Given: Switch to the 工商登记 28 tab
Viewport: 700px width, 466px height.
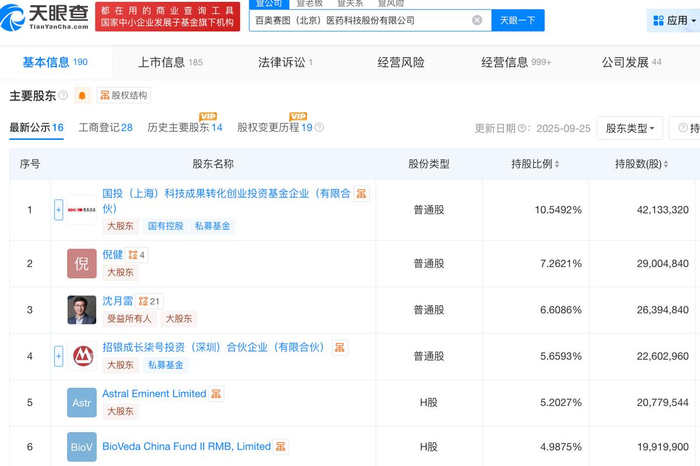Looking at the screenshot, I should click(x=105, y=128).
